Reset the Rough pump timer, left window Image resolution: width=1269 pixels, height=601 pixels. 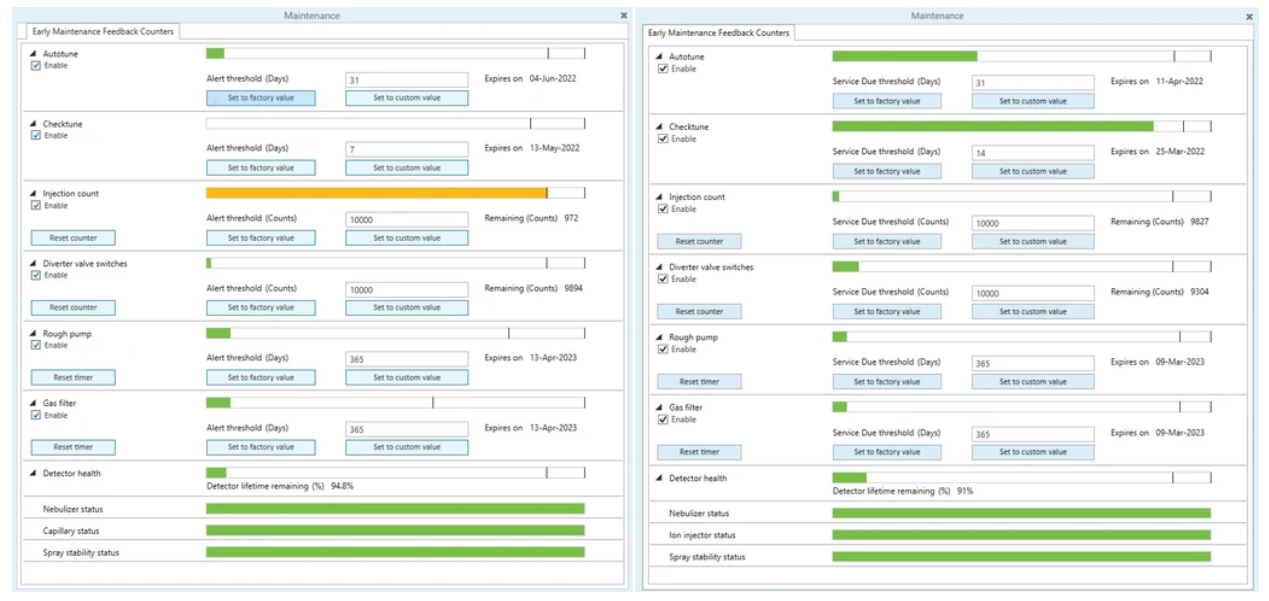click(73, 378)
